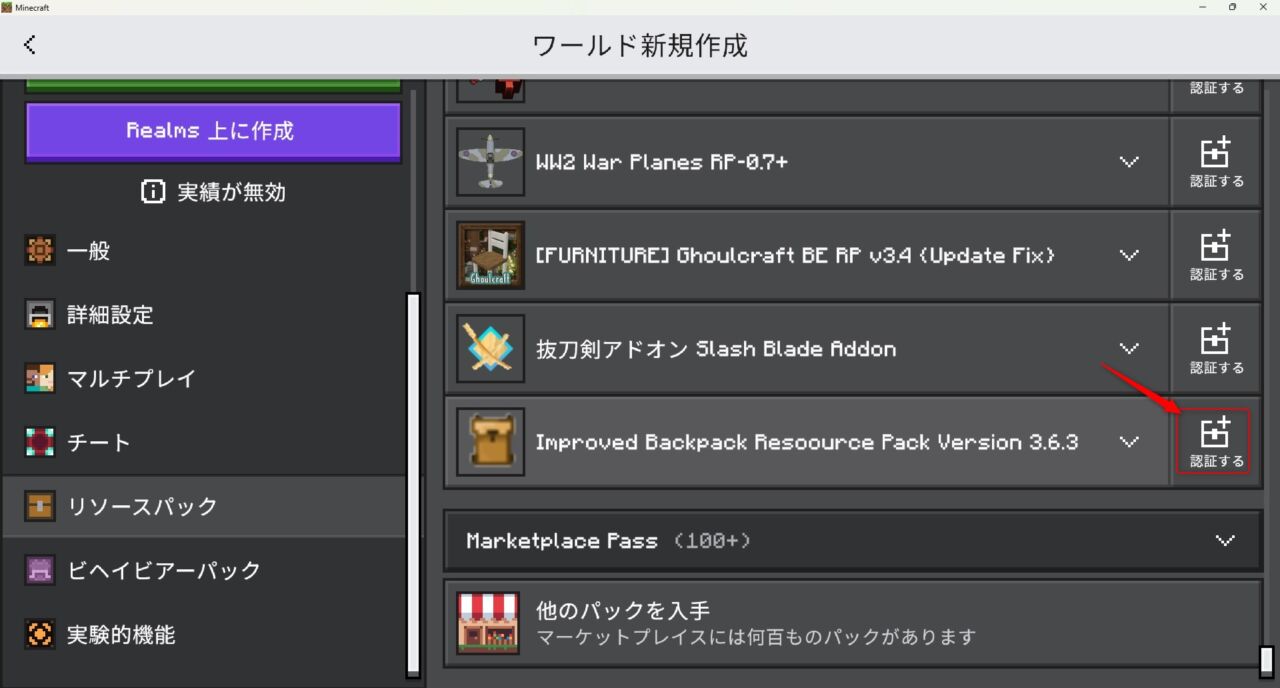
Task: Click the marketplace stall icon
Action: [x=488, y=622]
